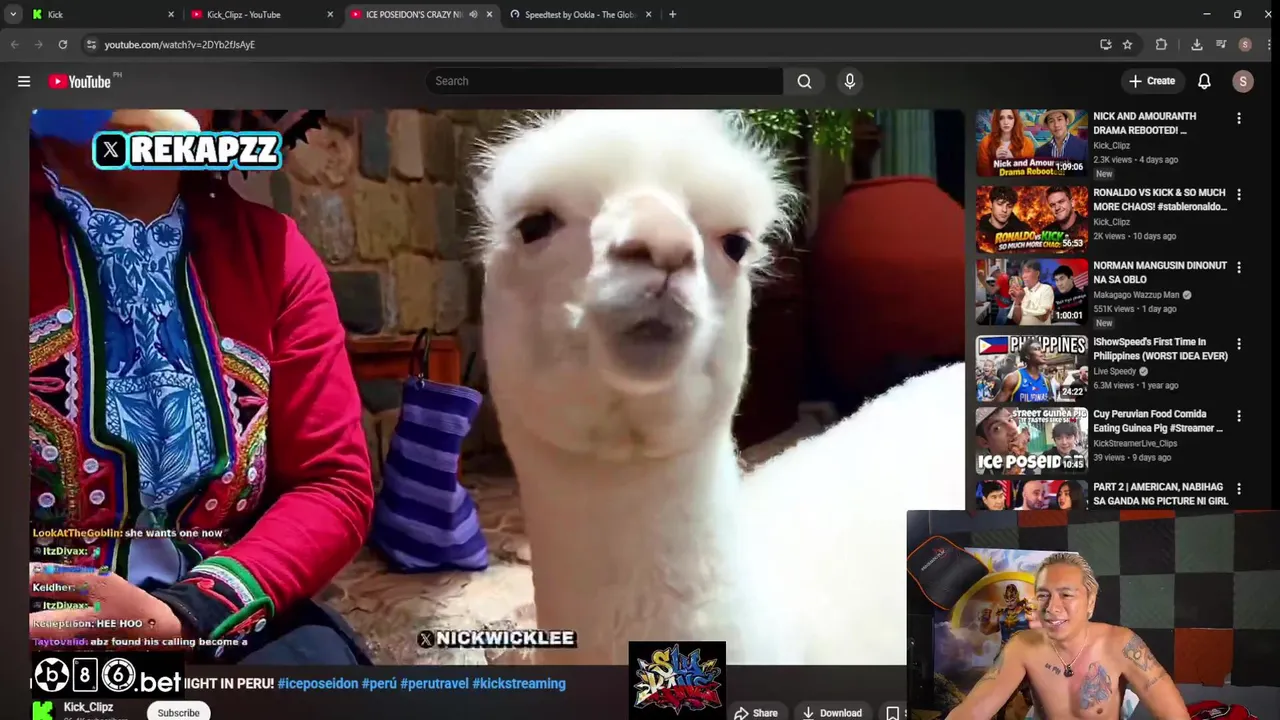Open NICK AND AMOURANTH video thumbnail
Screen dimensions: 1280x720
tap(1031, 142)
